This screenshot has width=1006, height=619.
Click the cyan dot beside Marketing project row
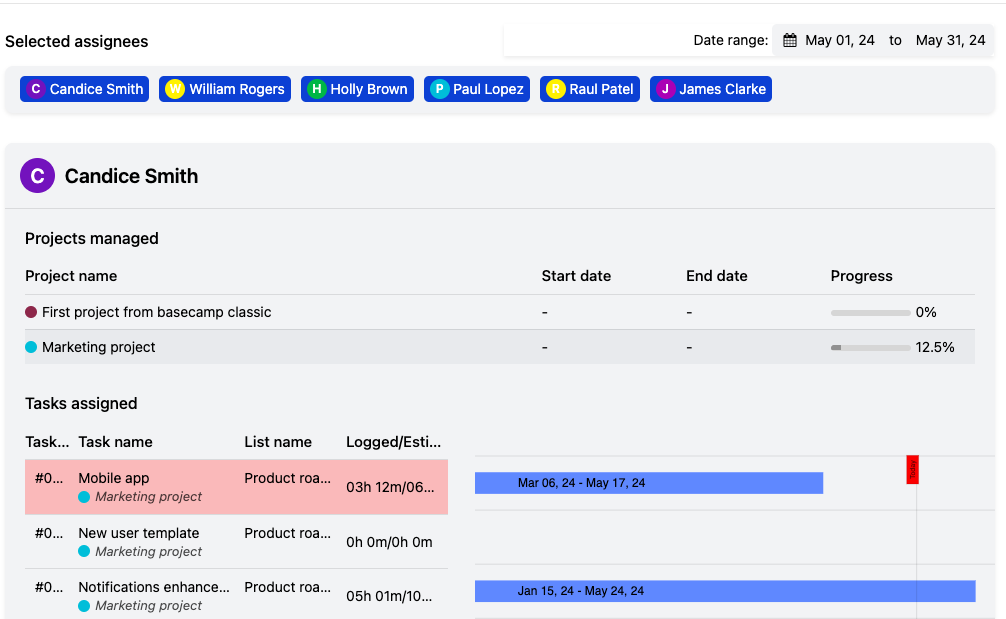[31, 347]
